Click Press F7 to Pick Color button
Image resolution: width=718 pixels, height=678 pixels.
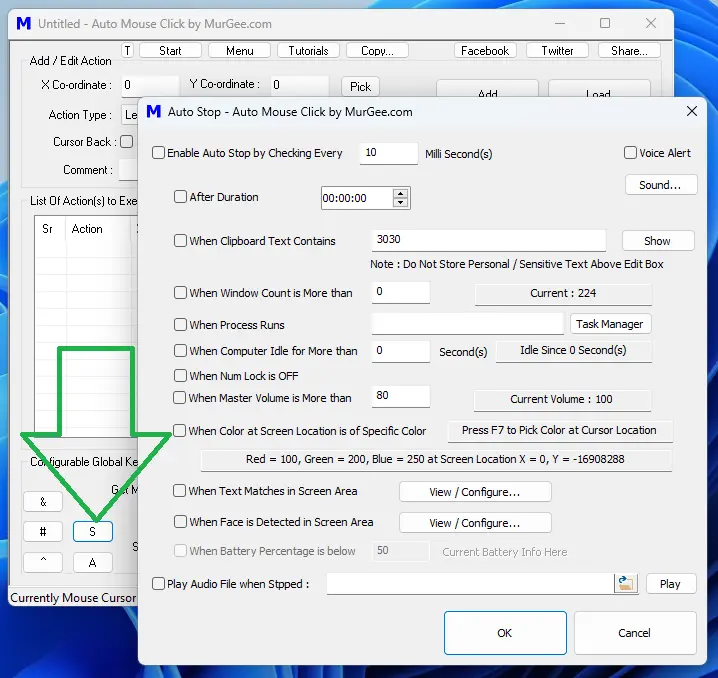[x=560, y=431]
